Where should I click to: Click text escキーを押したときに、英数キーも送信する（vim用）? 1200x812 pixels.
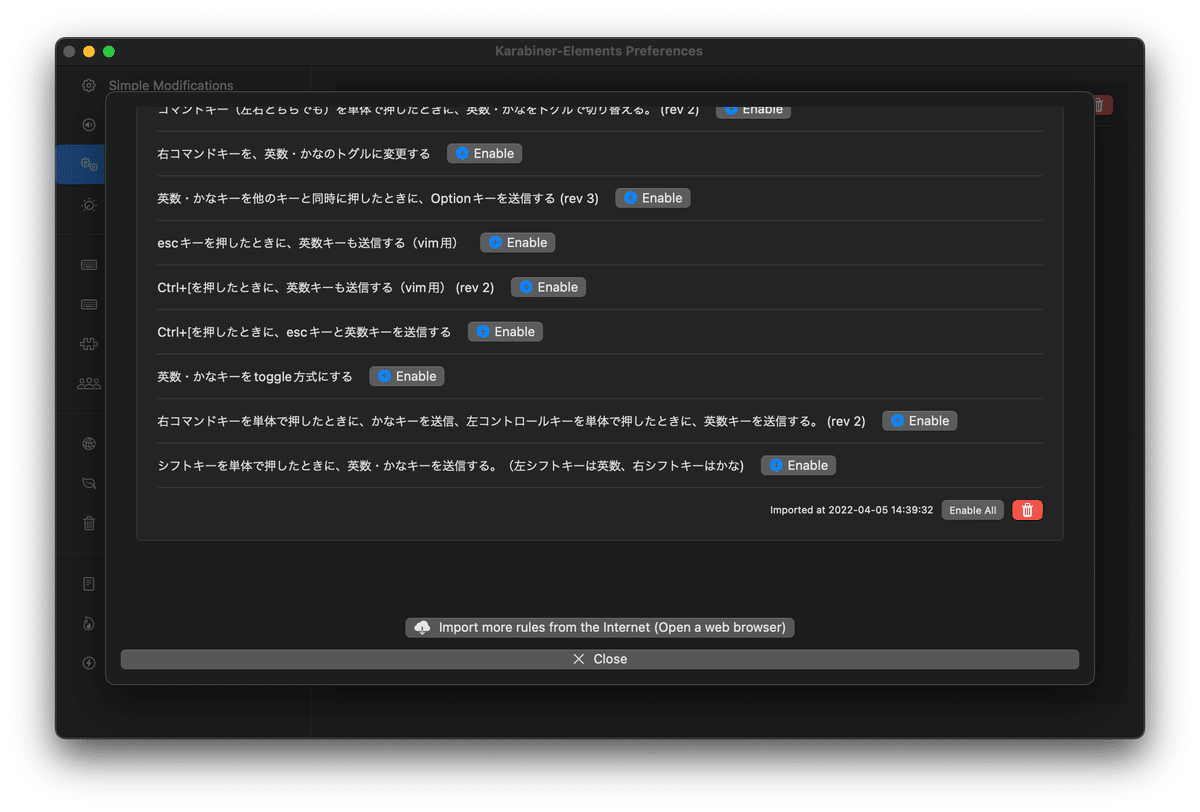pyautogui.click(x=310, y=243)
